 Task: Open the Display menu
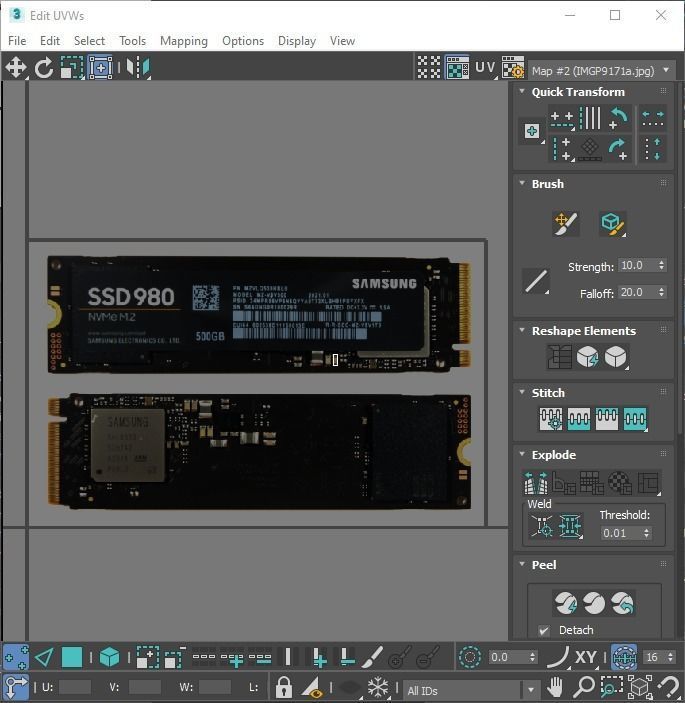[x=297, y=41]
